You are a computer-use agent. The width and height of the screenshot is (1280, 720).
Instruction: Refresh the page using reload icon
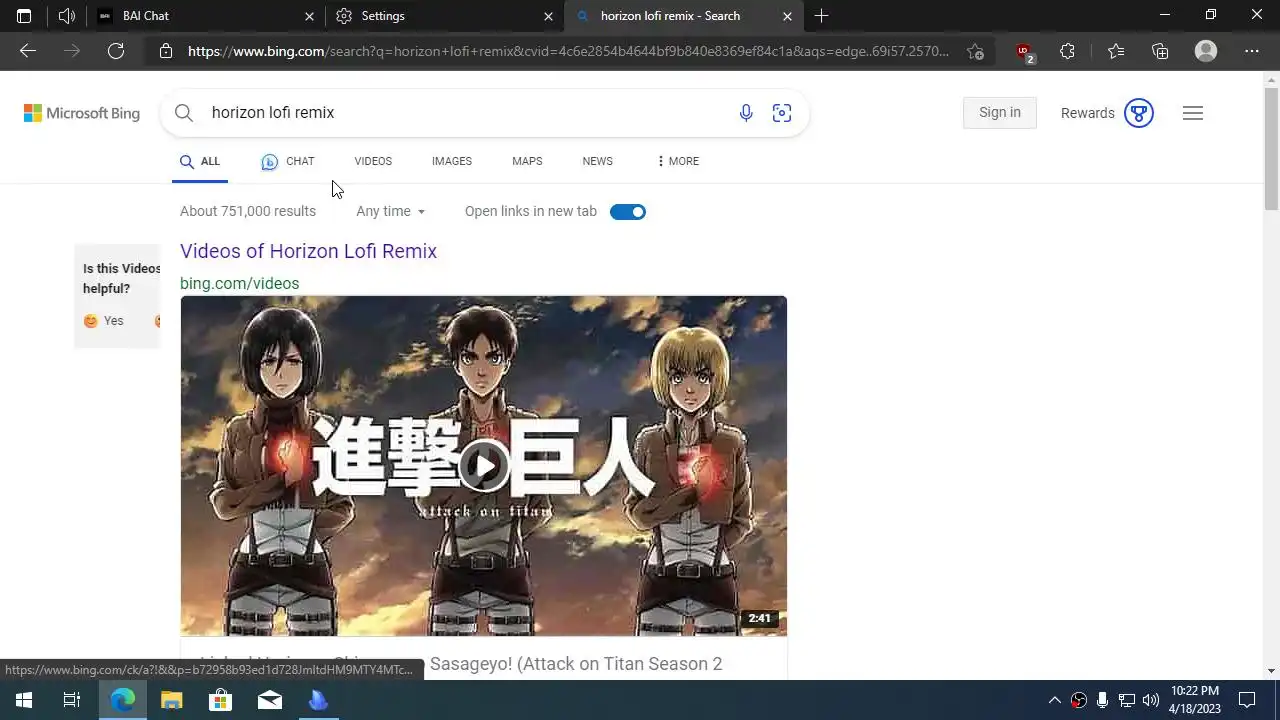click(x=116, y=51)
